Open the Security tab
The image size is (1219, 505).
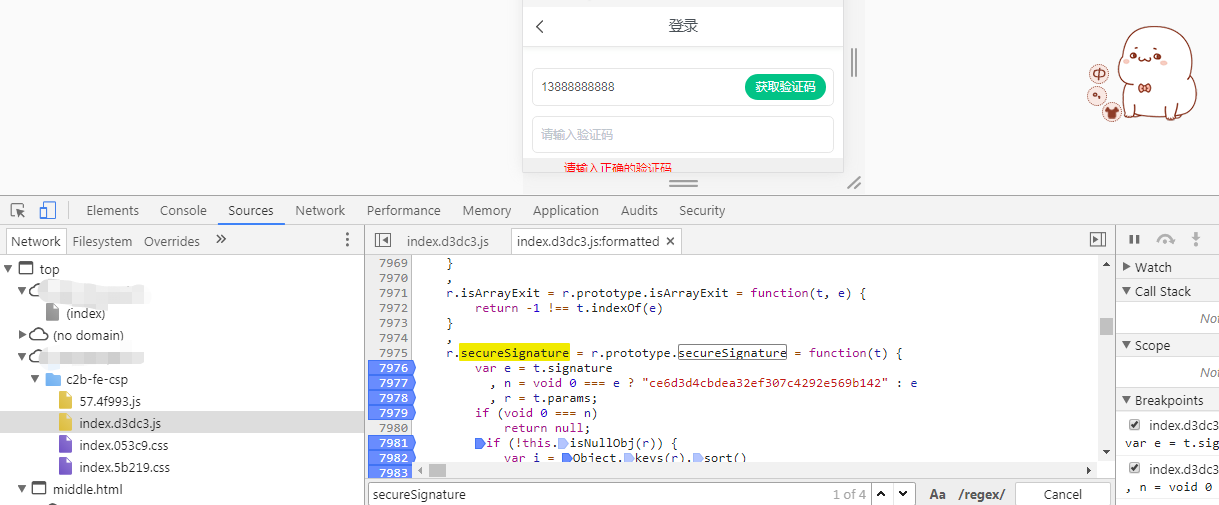pyautogui.click(x=702, y=210)
